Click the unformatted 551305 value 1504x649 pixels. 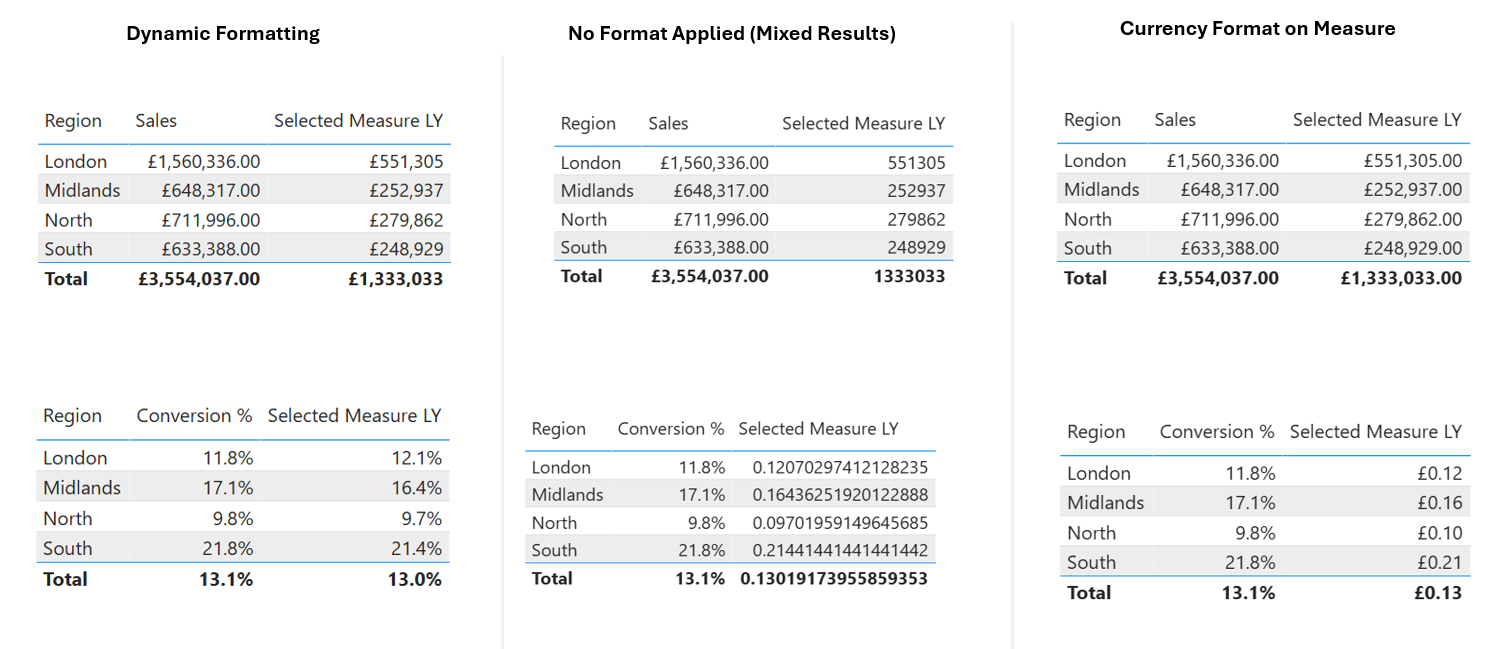pyautogui.click(x=915, y=163)
